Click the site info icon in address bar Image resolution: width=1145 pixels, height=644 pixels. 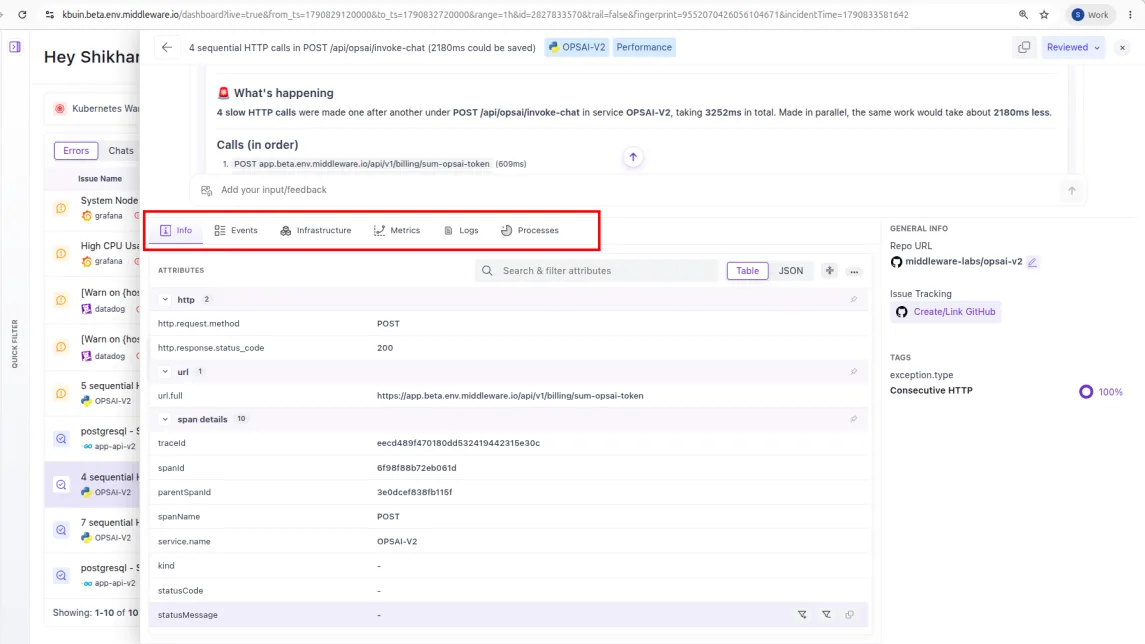click(50, 15)
